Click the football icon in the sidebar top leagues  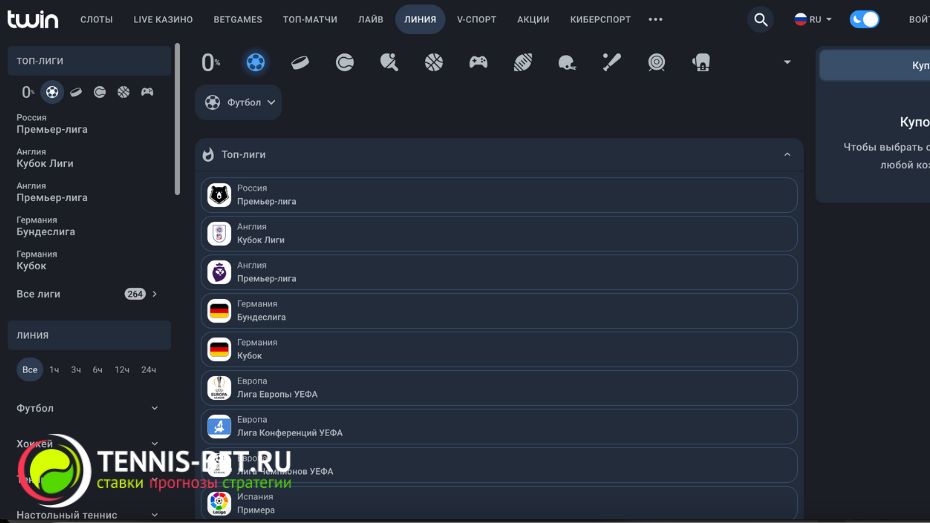tap(52, 92)
